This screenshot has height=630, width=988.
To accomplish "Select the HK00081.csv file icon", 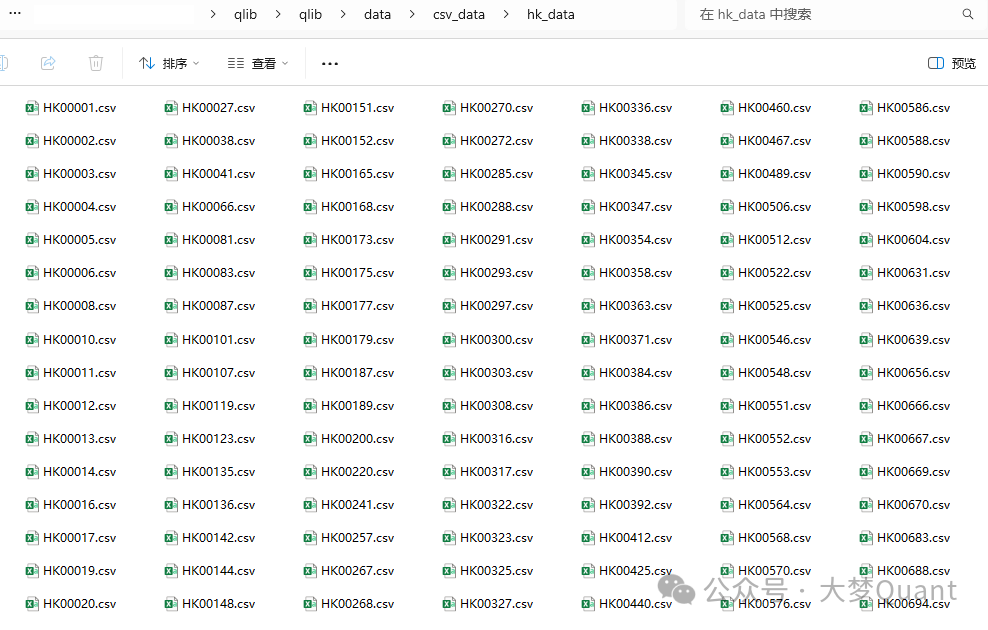I will [x=171, y=240].
